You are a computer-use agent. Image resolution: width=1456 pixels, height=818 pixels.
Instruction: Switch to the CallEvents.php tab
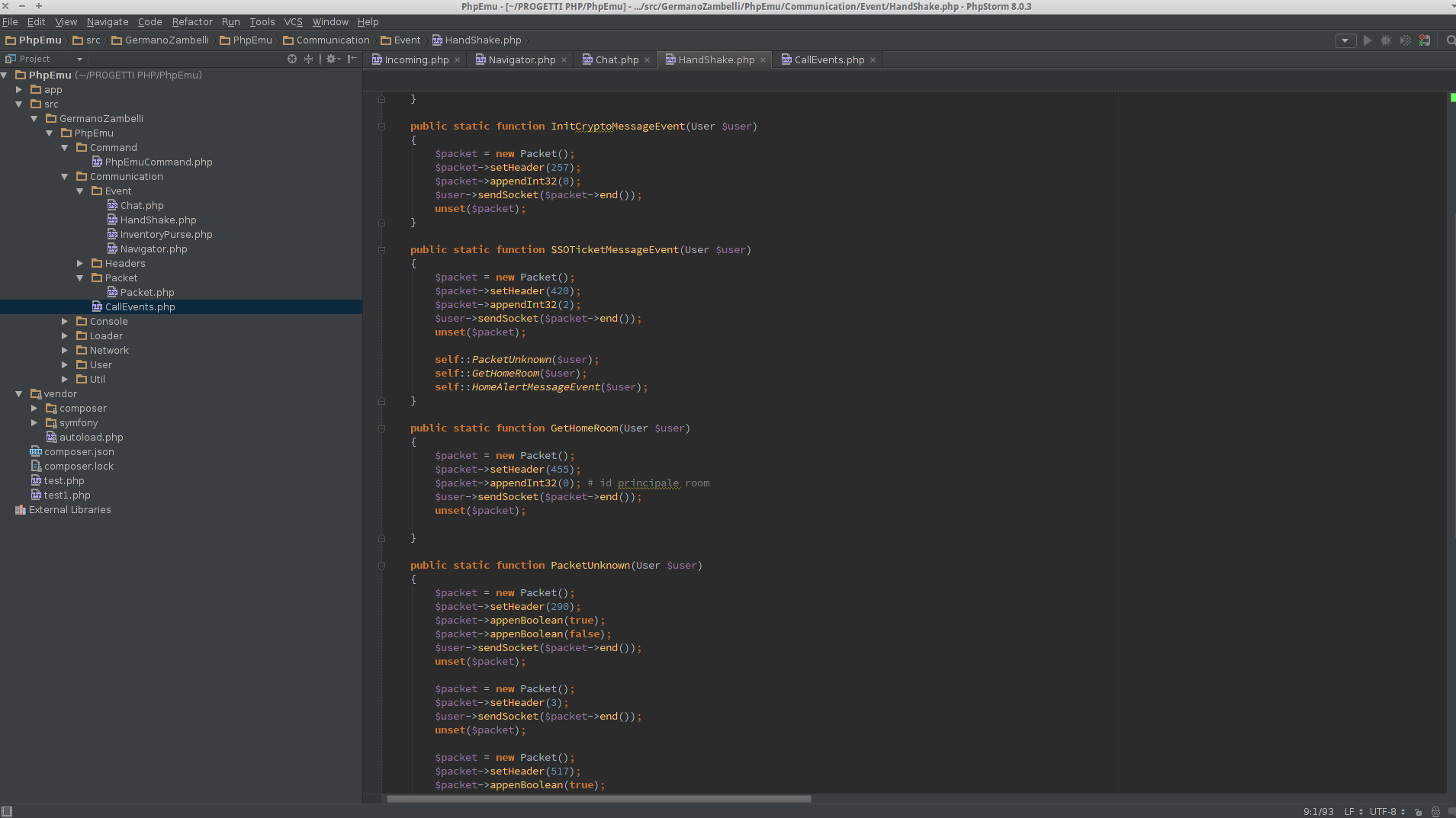pyautogui.click(x=829, y=60)
